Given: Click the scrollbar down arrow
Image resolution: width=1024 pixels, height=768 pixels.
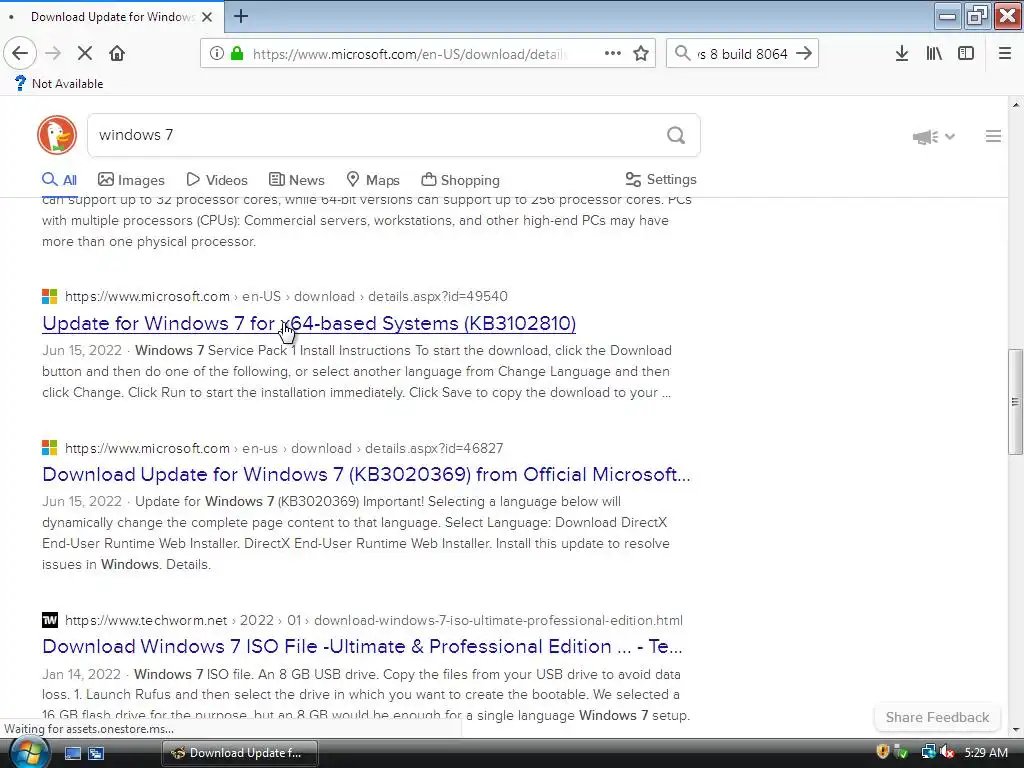Looking at the screenshot, I should pos(1016,729).
